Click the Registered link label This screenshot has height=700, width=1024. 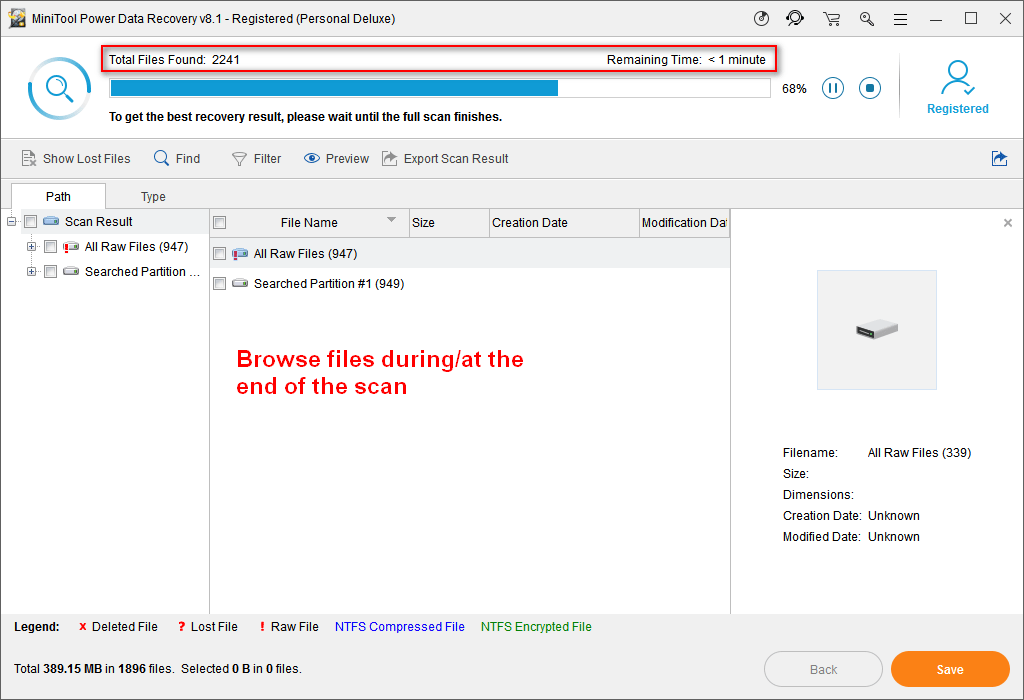click(957, 109)
